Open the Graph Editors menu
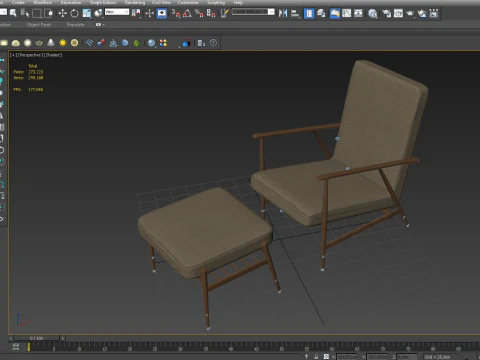The image size is (480, 360). [x=103, y=2]
